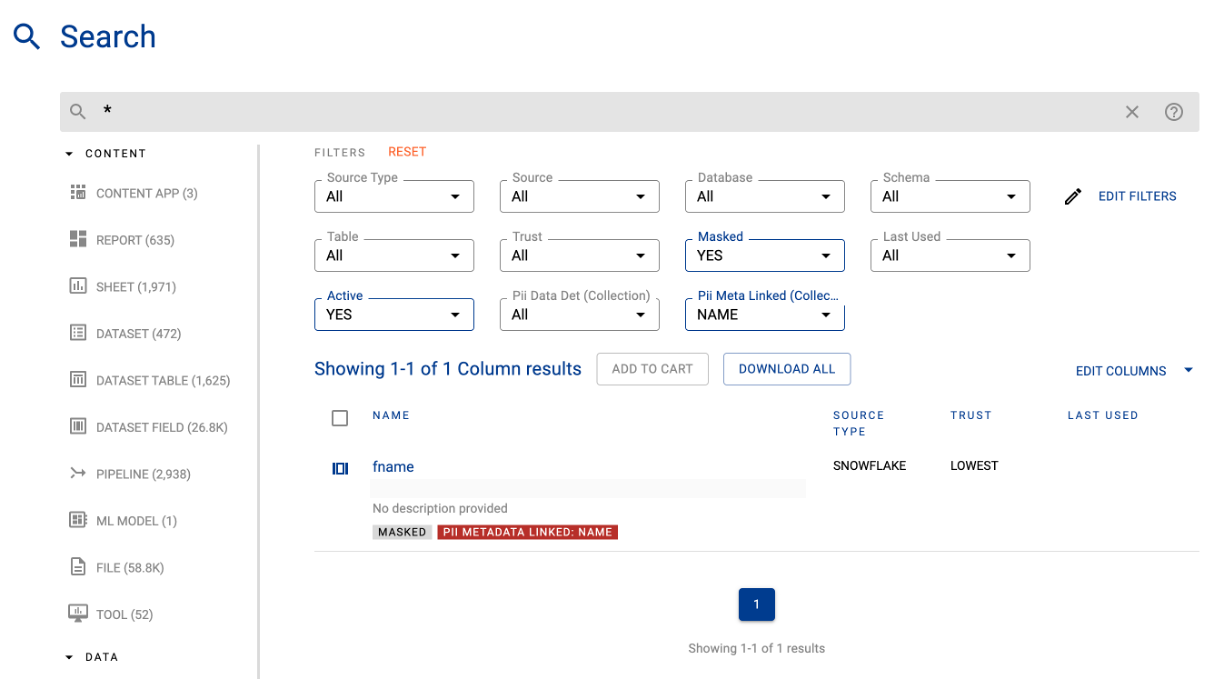Reset all filters
The width and height of the screenshot is (1224, 680).
click(407, 152)
